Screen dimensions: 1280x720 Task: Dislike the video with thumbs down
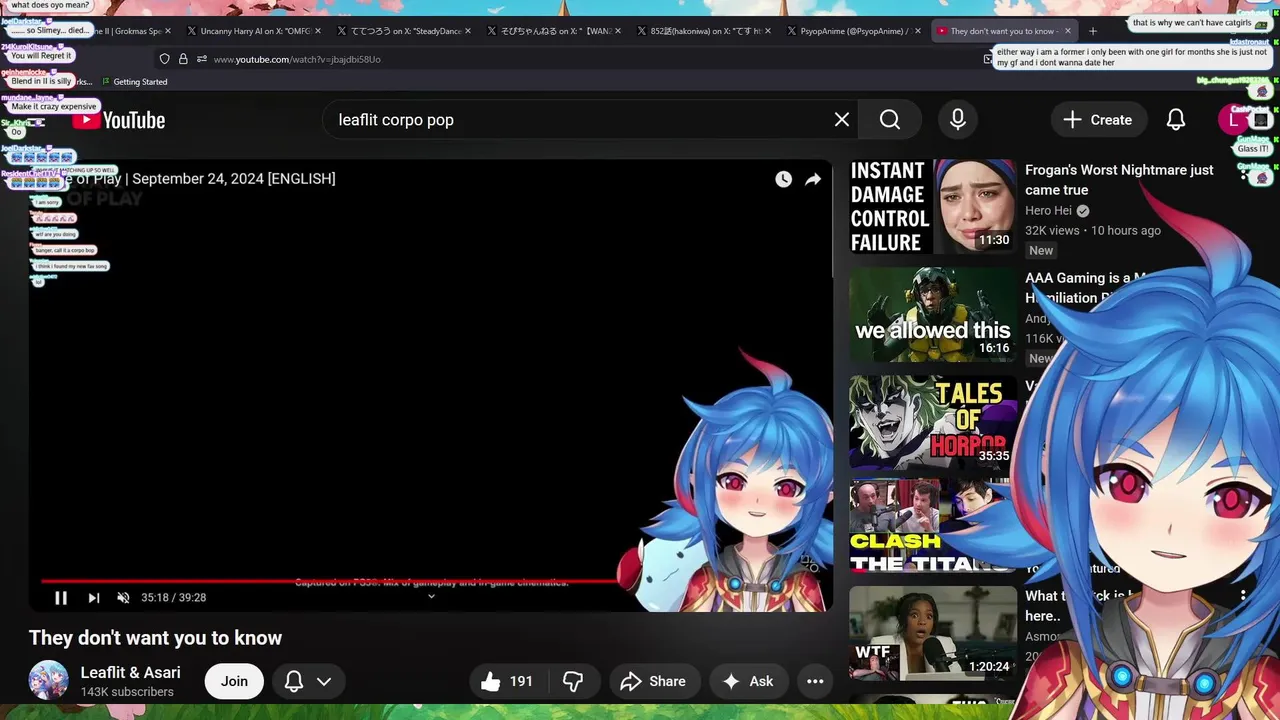pos(573,681)
